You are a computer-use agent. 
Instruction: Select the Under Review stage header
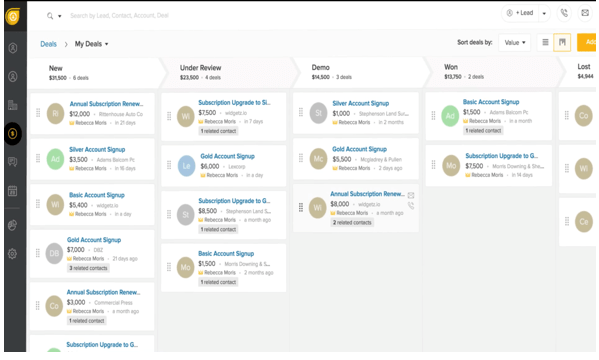(227, 72)
